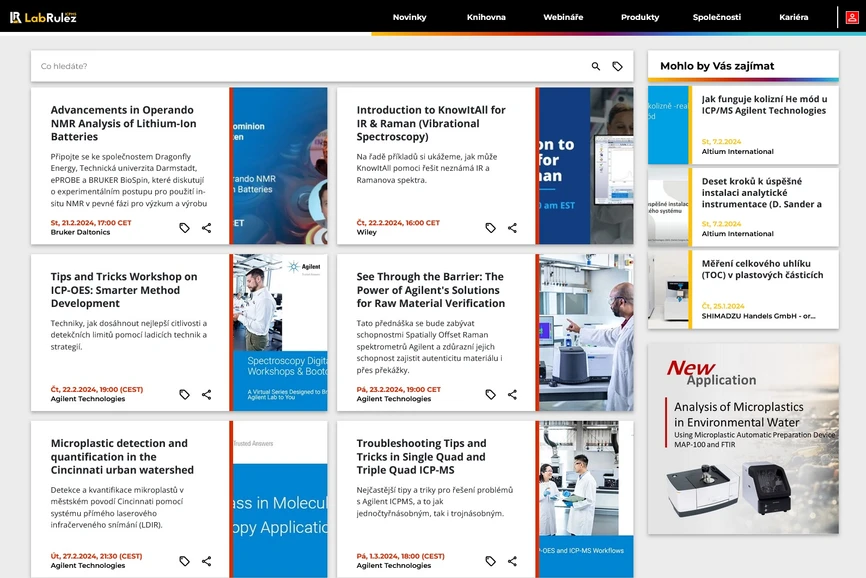Screen dimensions: 866x578
Task: Share the KnowItAll IR & Raman webinar
Action: tap(513, 227)
